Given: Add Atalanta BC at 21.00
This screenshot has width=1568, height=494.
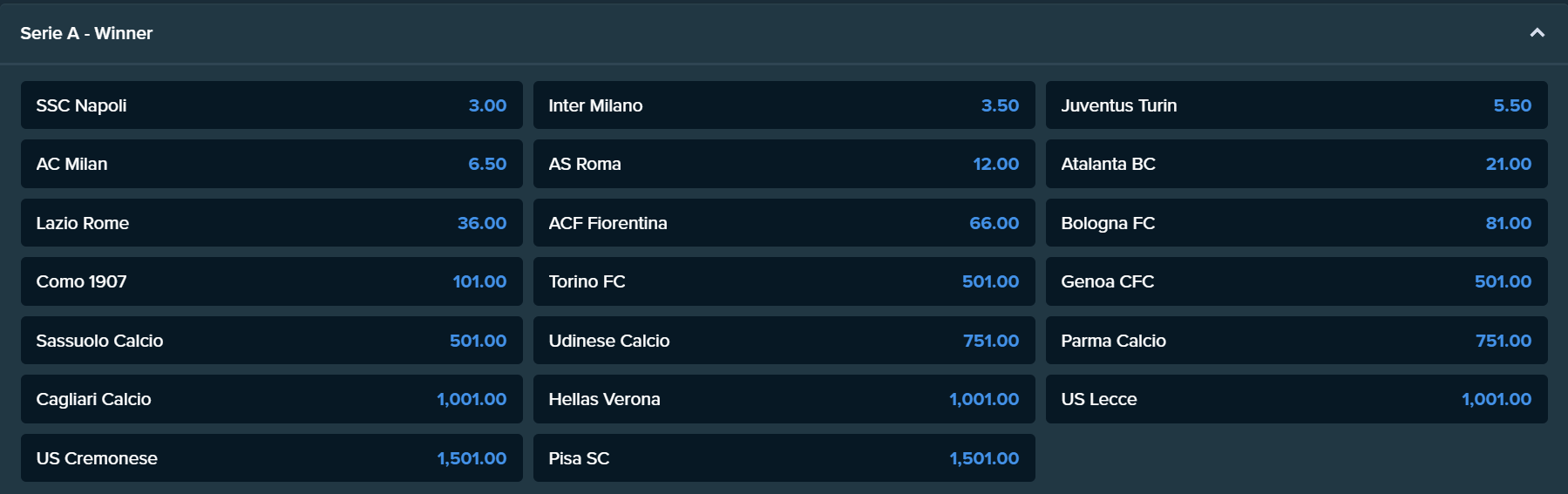Looking at the screenshot, I should click(x=1297, y=164).
